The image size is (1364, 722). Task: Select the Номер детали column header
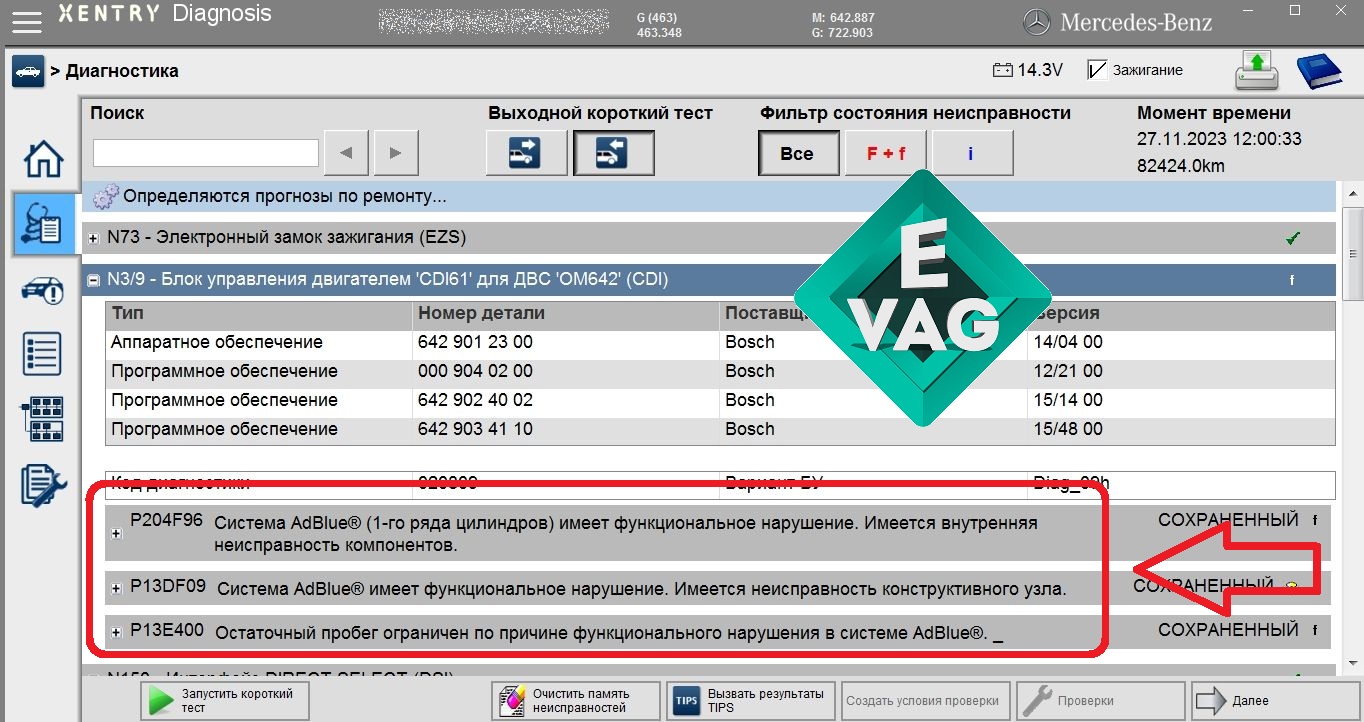pos(566,313)
